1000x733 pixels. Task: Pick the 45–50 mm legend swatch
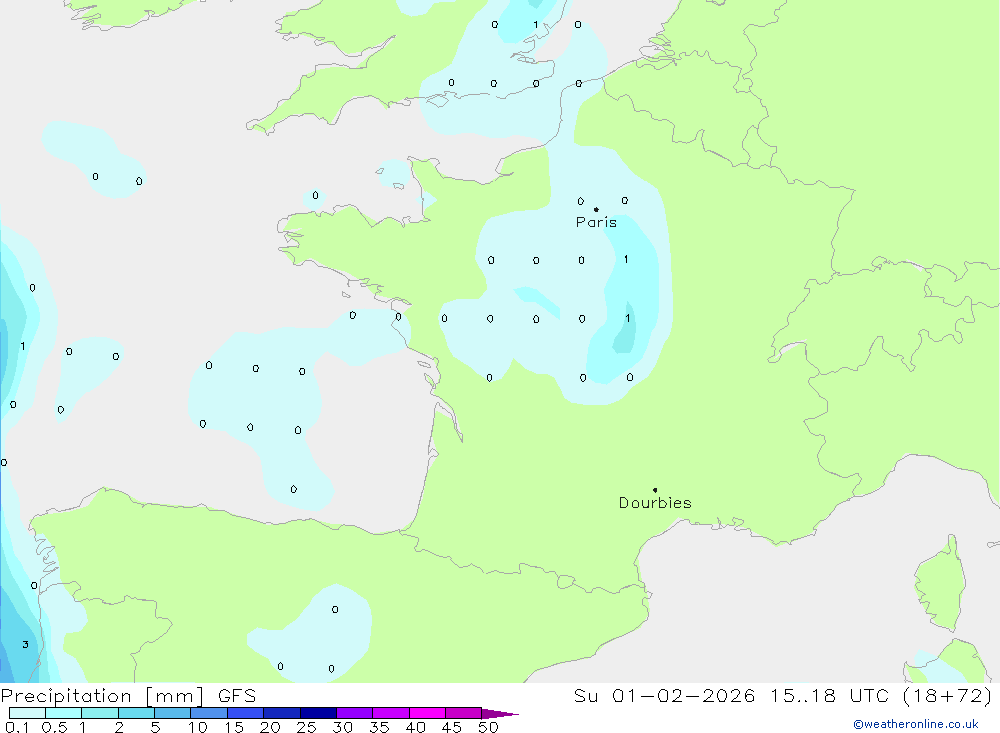coord(464,713)
